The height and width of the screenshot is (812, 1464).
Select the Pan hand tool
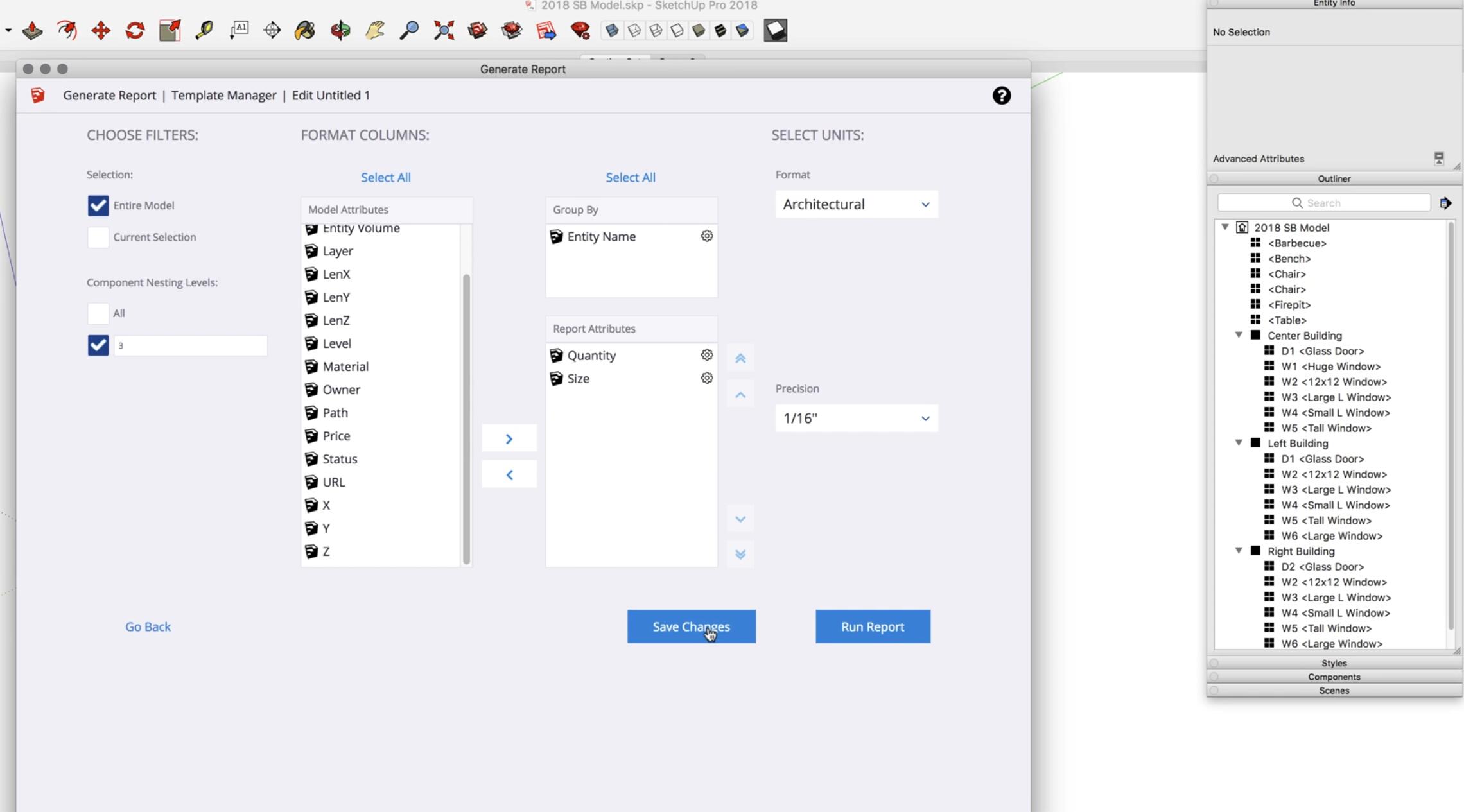[375, 30]
